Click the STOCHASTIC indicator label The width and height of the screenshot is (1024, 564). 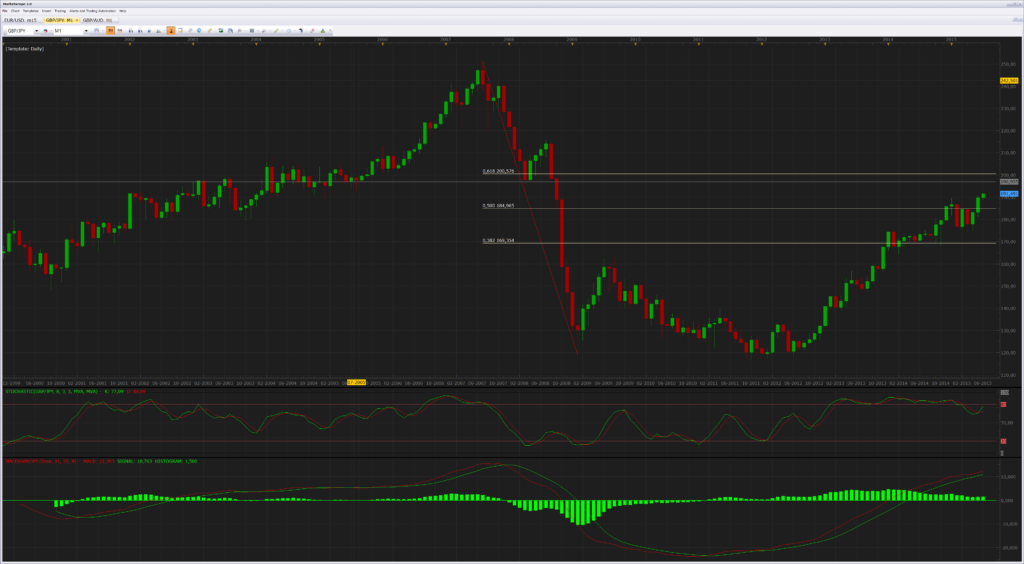tap(74, 391)
